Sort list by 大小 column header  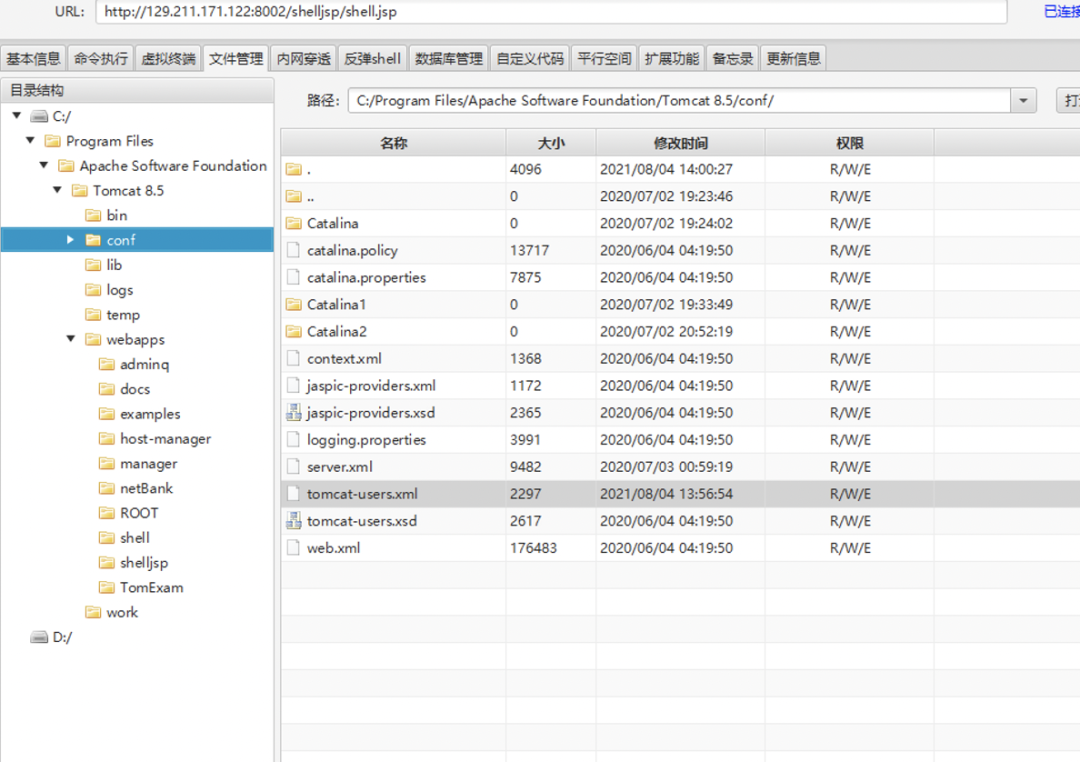tap(550, 143)
